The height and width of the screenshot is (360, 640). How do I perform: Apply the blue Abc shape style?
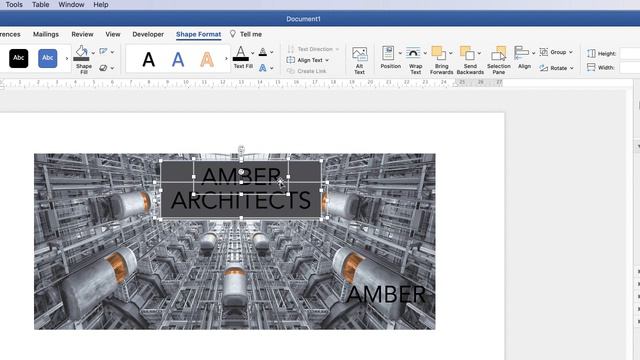coord(48,58)
